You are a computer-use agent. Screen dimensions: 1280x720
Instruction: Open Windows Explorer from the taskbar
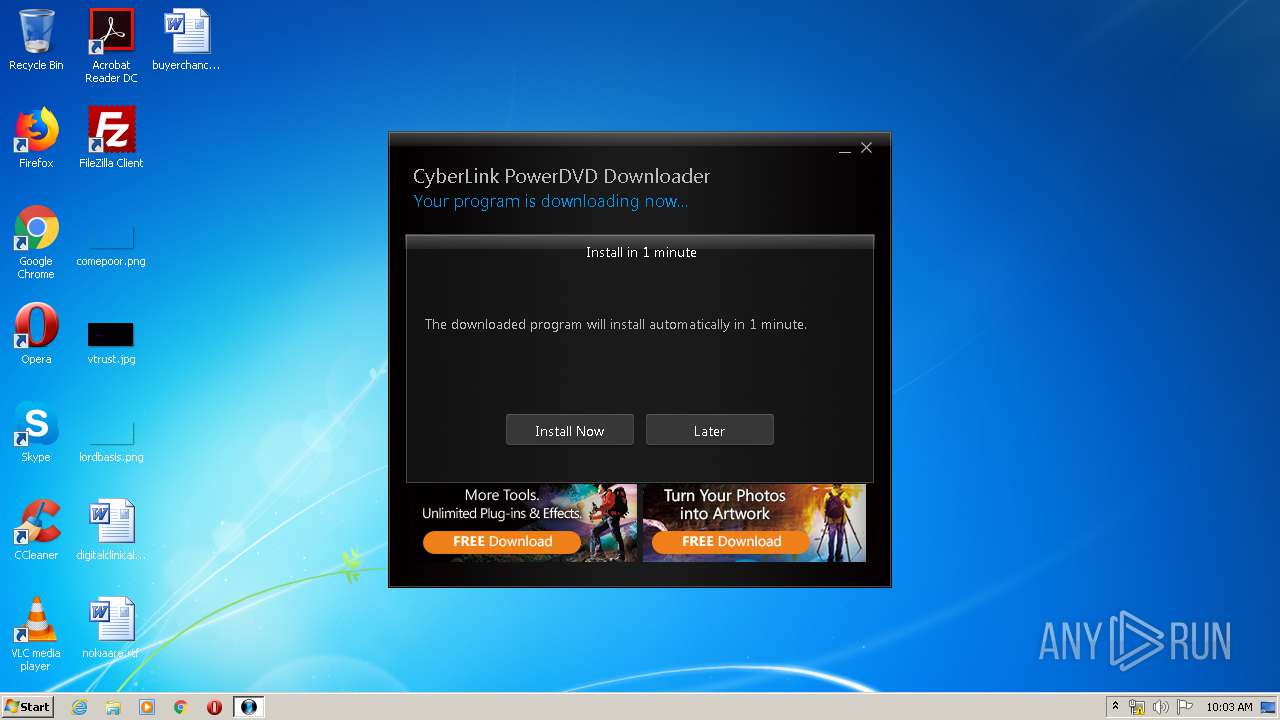coord(113,707)
